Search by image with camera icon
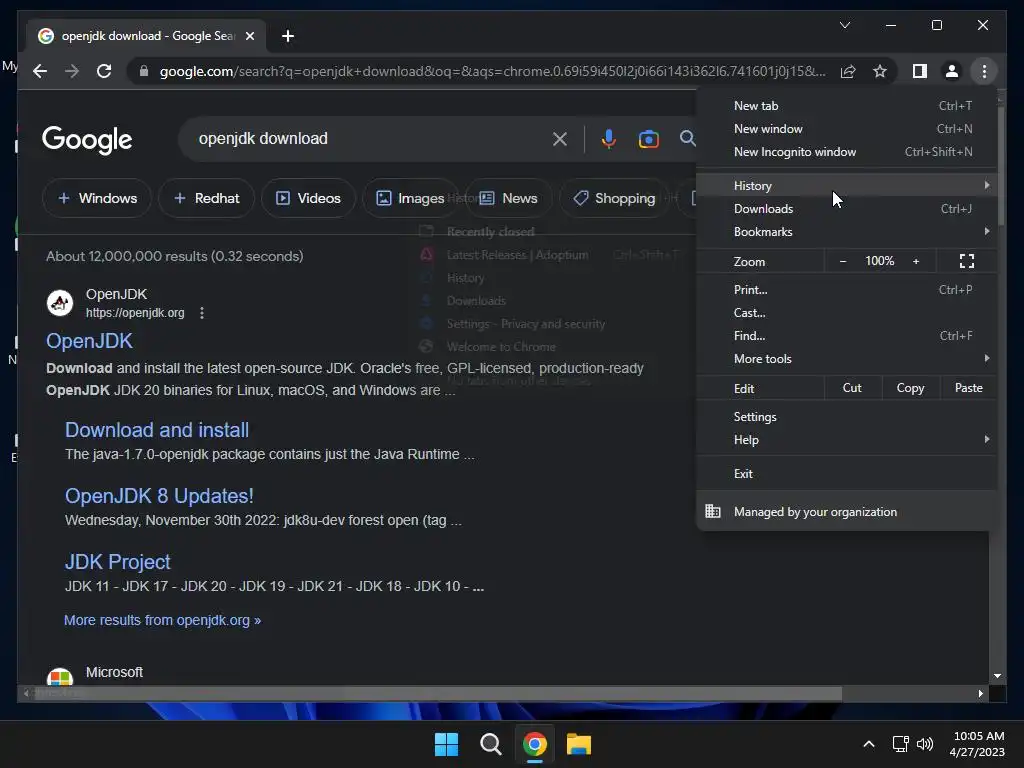Screen dimensions: 1024x768 [648, 138]
